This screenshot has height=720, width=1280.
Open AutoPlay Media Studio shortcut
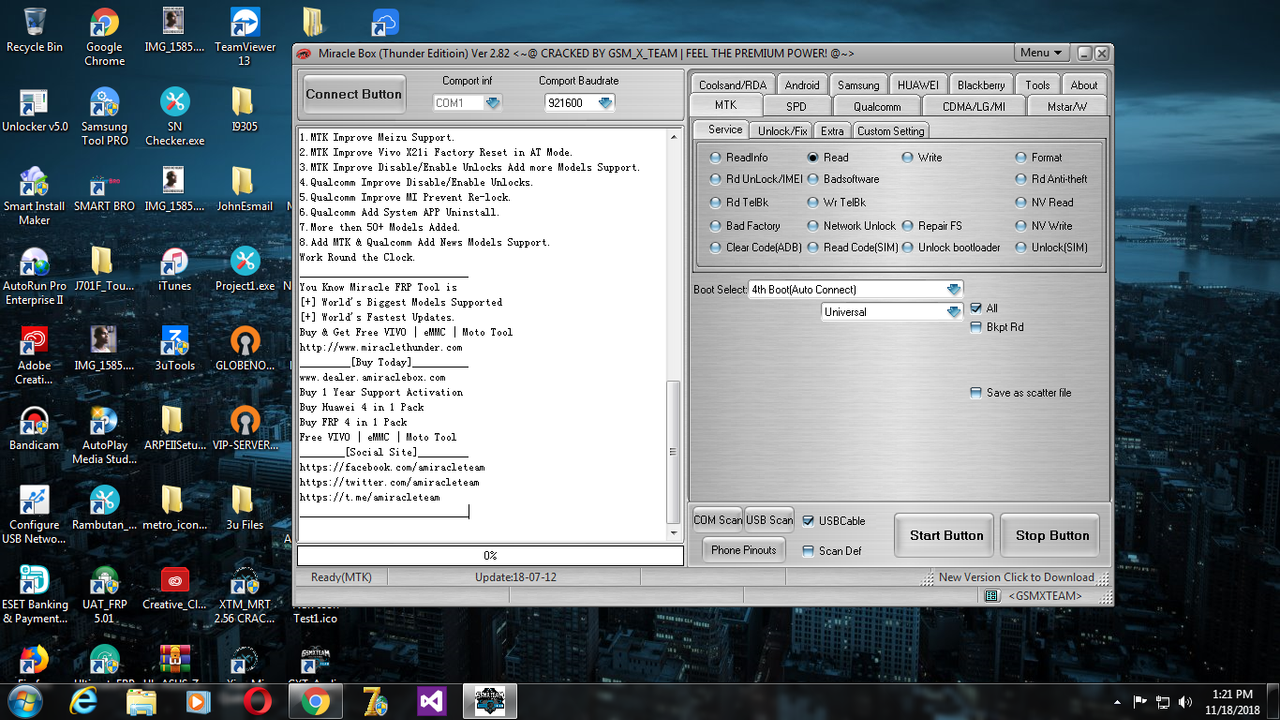pos(104,435)
